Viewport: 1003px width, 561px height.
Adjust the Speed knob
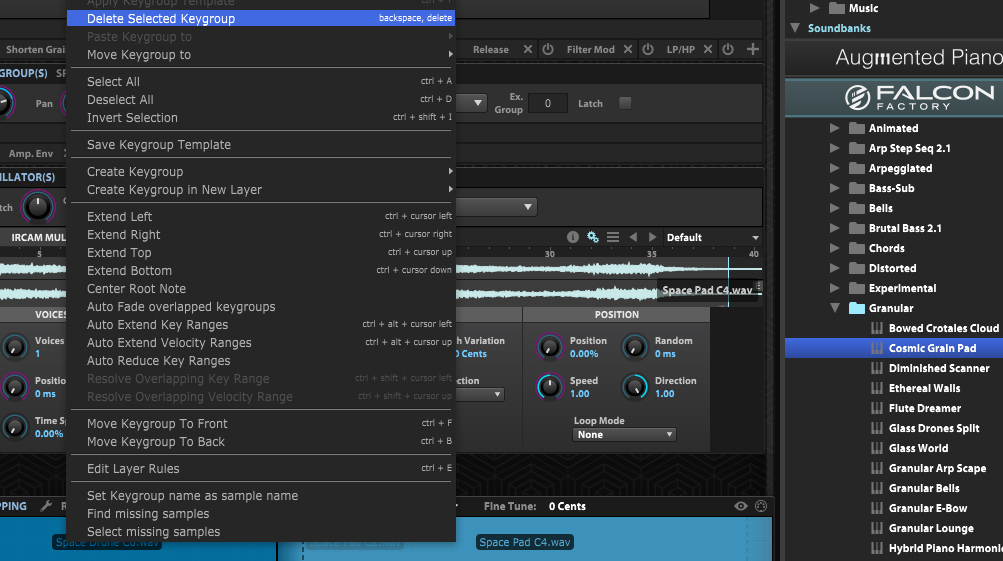click(x=549, y=387)
